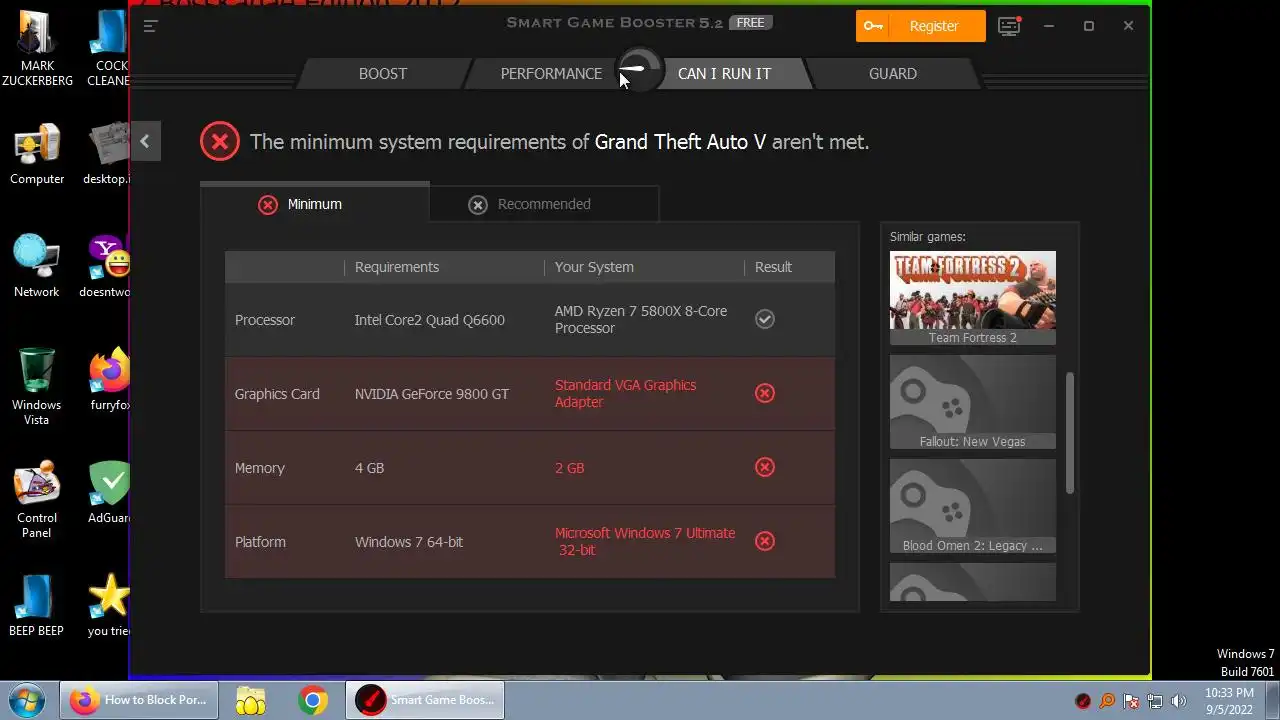The width and height of the screenshot is (1280, 720).
Task: Click the Memory failed result icon
Action: (x=765, y=467)
